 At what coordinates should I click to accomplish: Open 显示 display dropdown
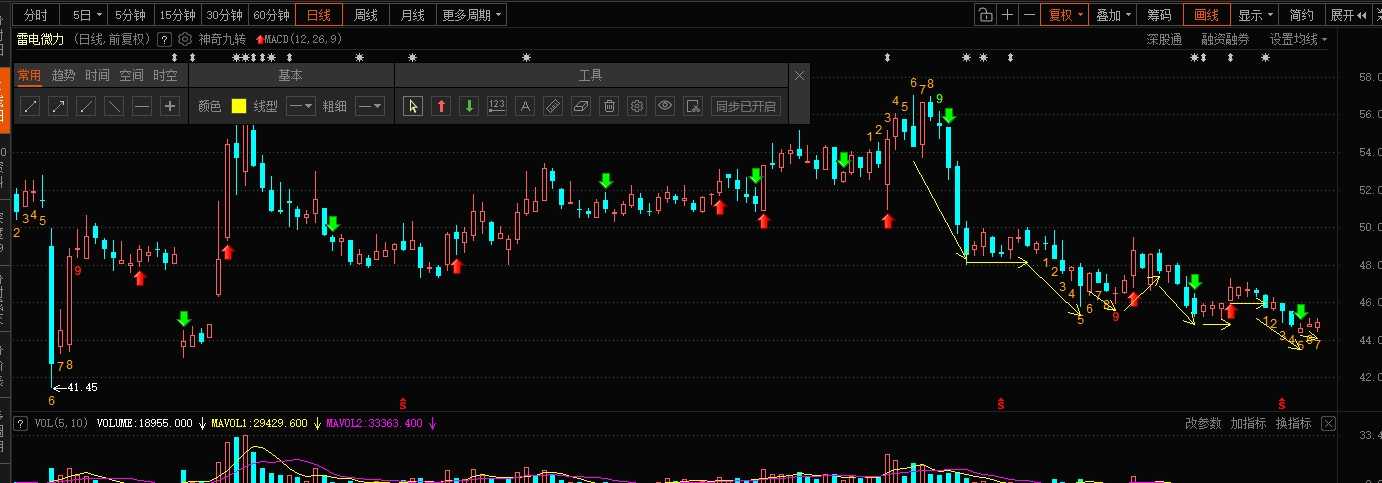(x=1255, y=15)
